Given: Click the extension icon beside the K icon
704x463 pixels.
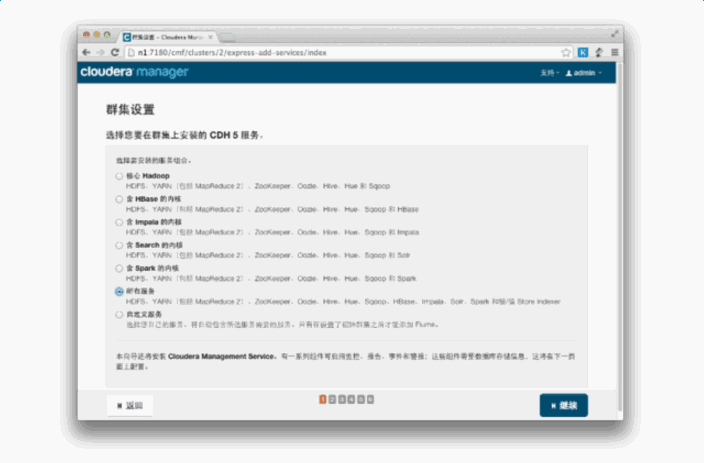Looking at the screenshot, I should point(599,53).
